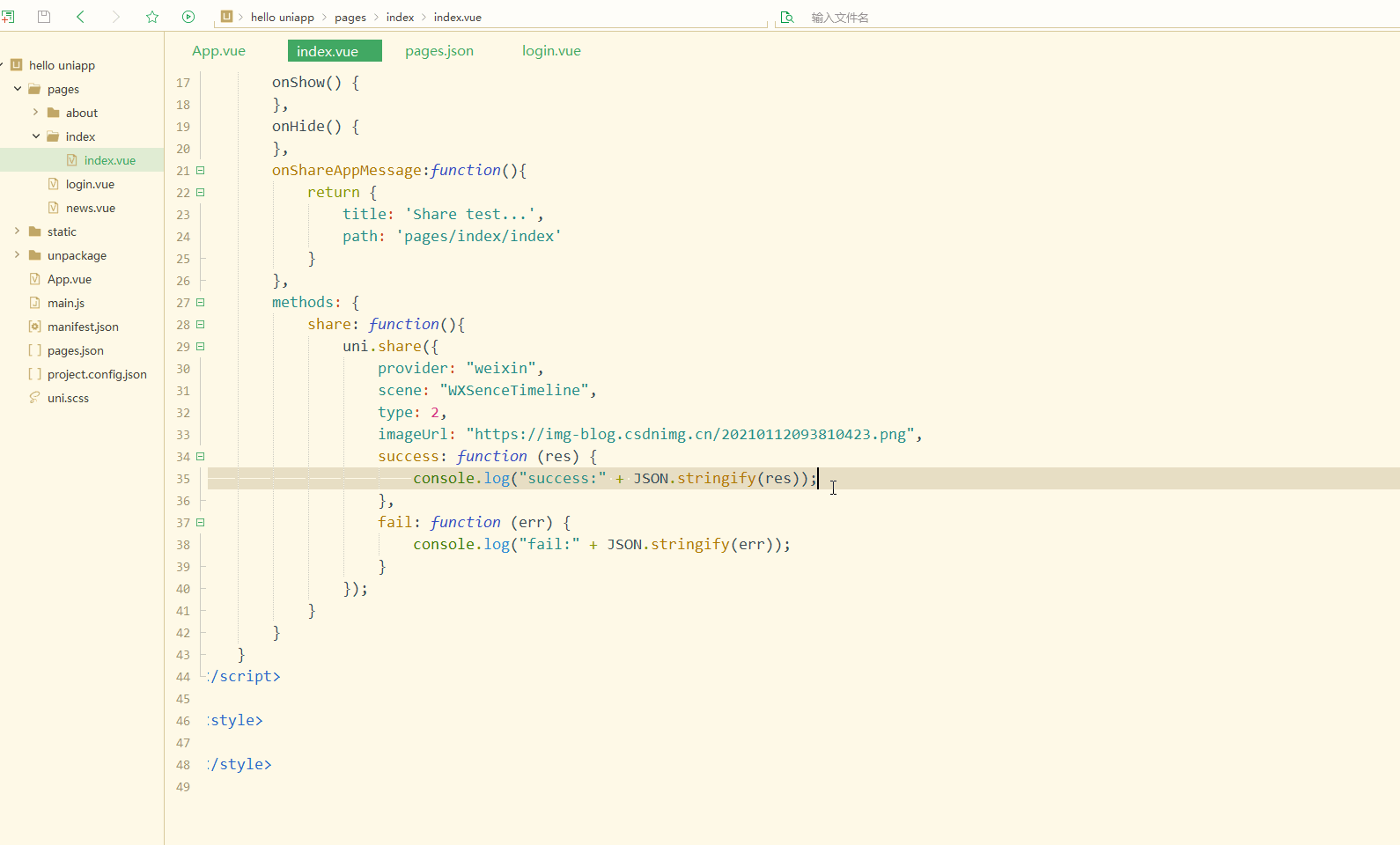Fold the fail callback at line 37
Viewport: 1400px width, 845px height.
pyautogui.click(x=201, y=523)
